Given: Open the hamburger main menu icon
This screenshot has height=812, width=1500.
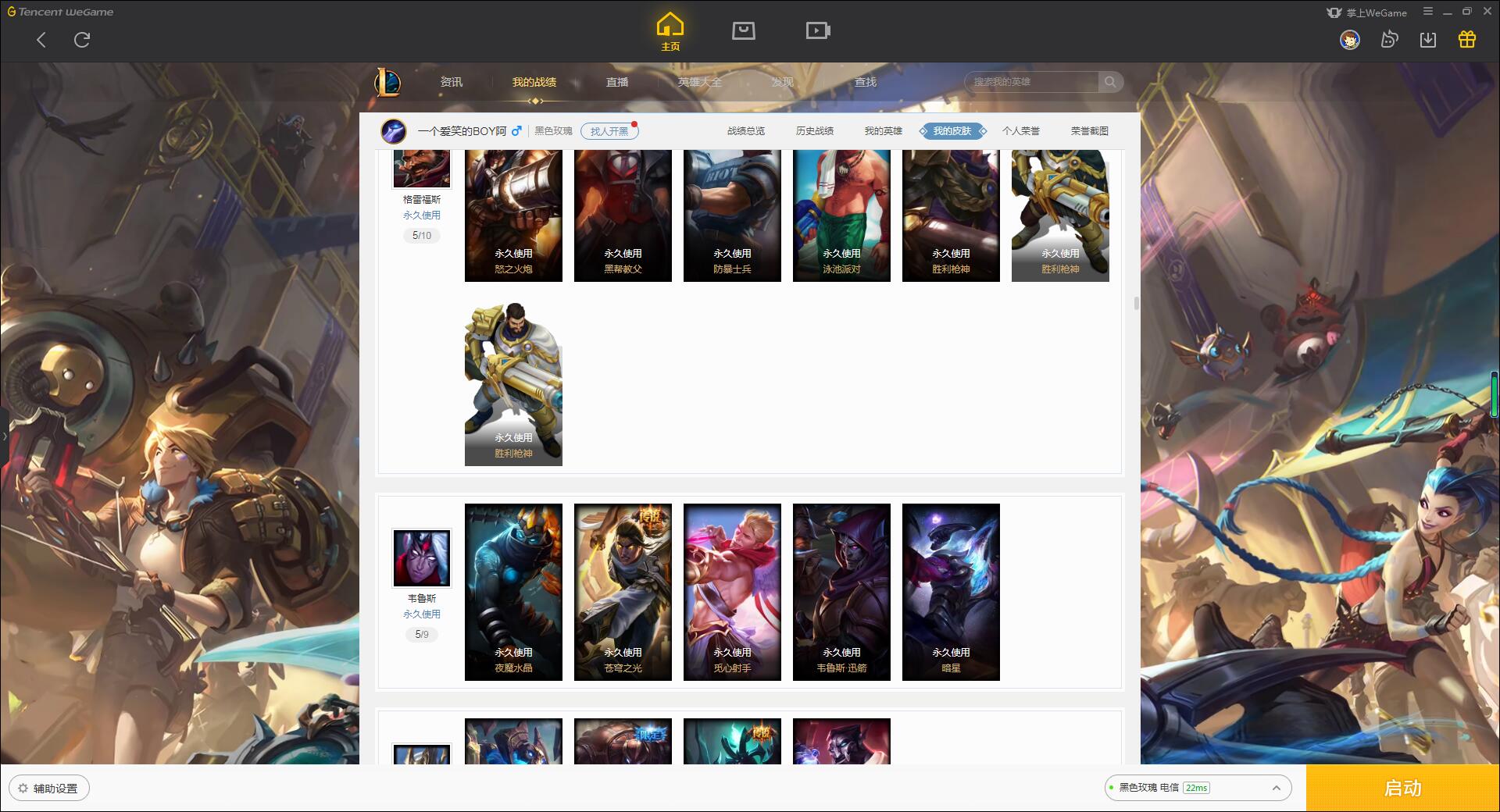Looking at the screenshot, I should (x=1428, y=12).
